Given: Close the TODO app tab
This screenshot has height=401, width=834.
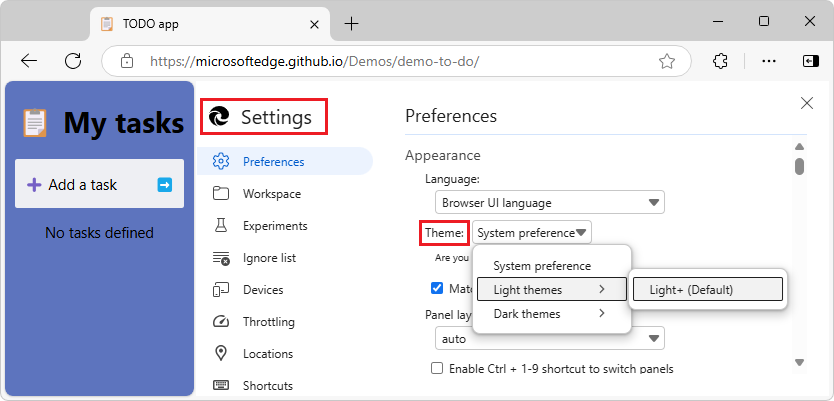Looking at the screenshot, I should 314,24.
